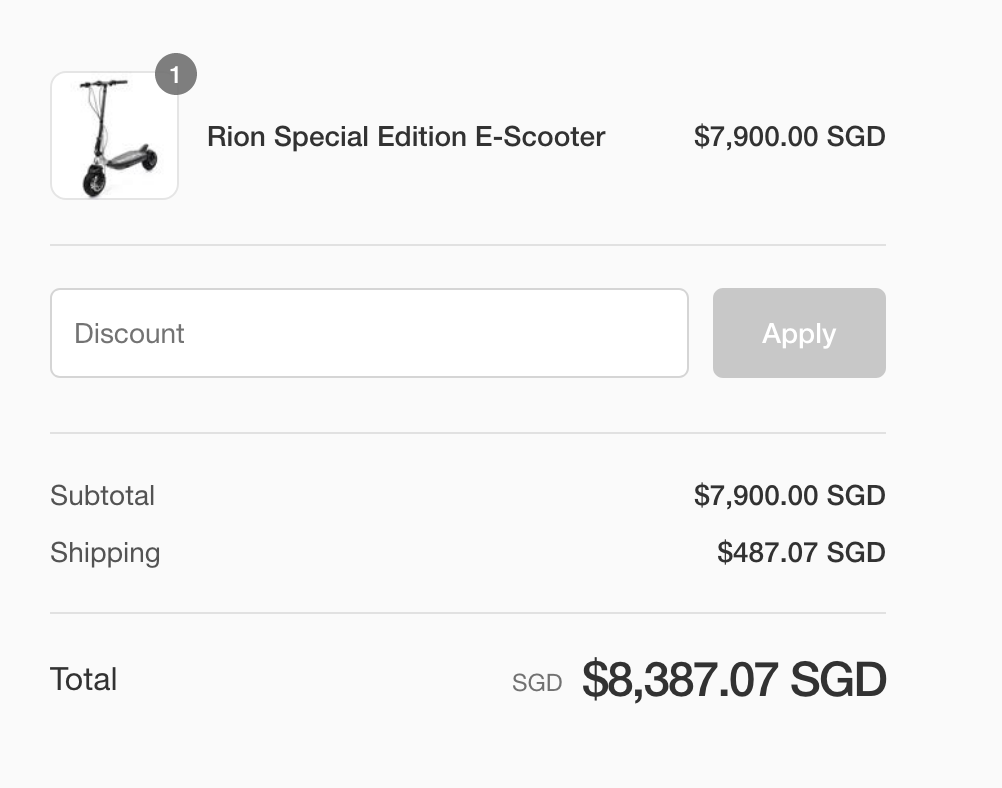Viewport: 1002px width, 788px height.
Task: Click the Subtotal label
Action: coord(102,496)
